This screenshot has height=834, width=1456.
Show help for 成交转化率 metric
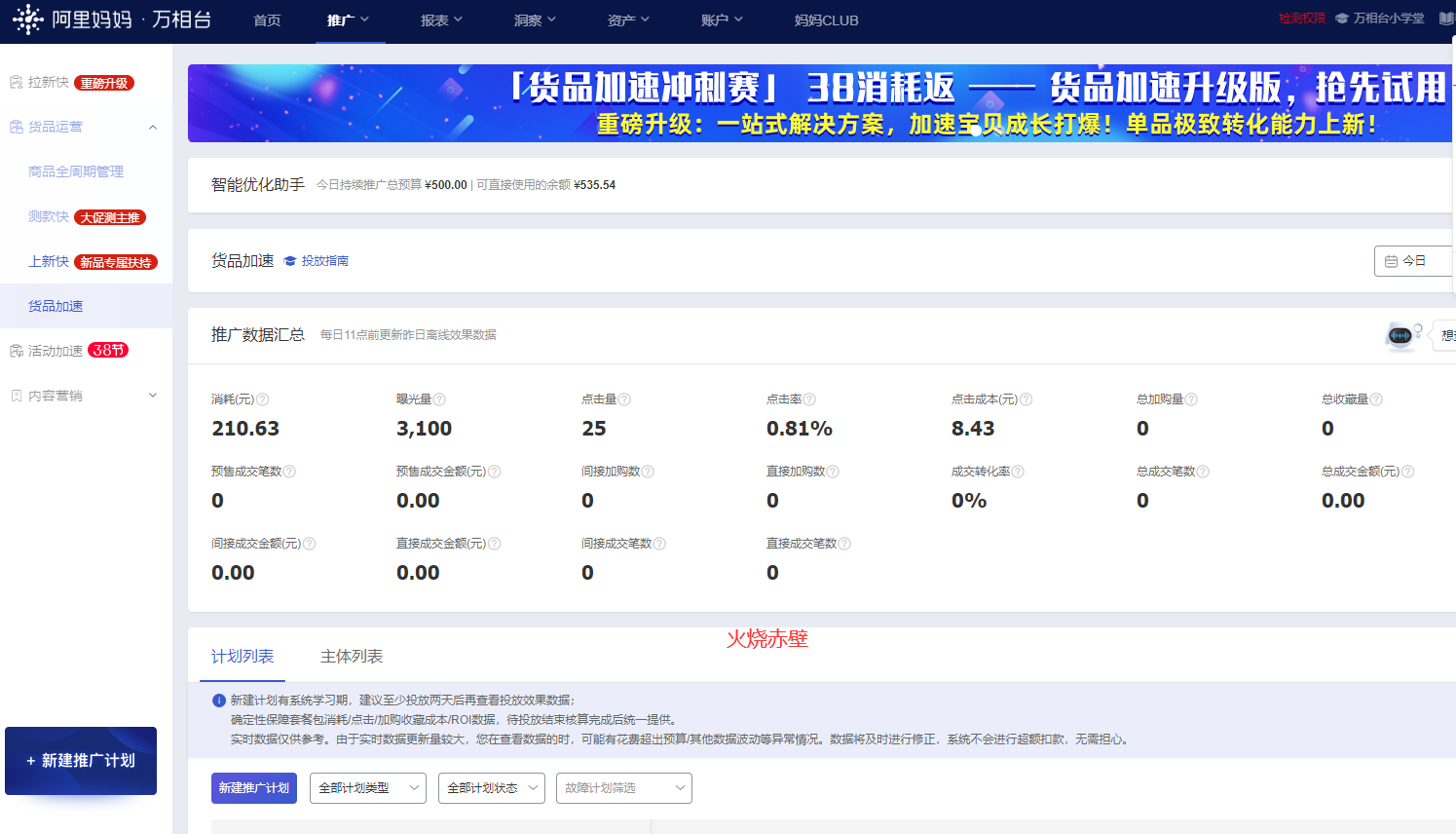(1018, 472)
